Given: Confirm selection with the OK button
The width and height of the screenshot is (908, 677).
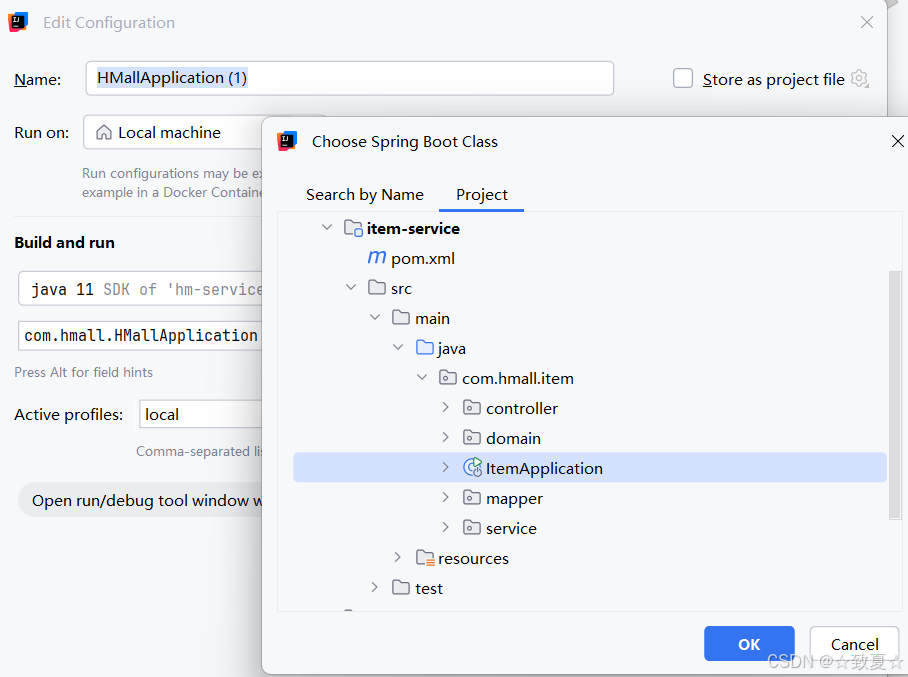Looking at the screenshot, I should [749, 643].
